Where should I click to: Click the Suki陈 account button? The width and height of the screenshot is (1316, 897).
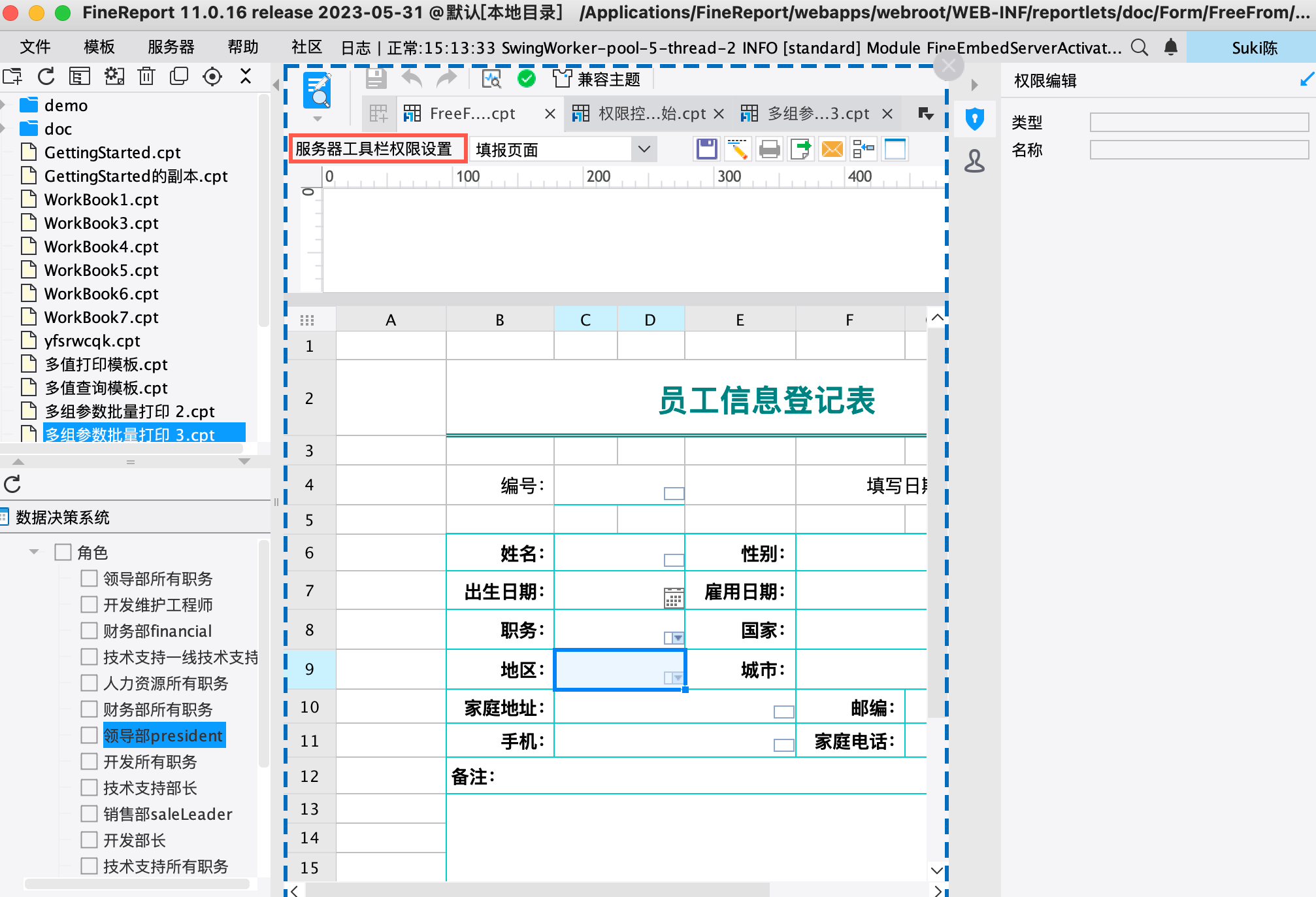click(1253, 48)
